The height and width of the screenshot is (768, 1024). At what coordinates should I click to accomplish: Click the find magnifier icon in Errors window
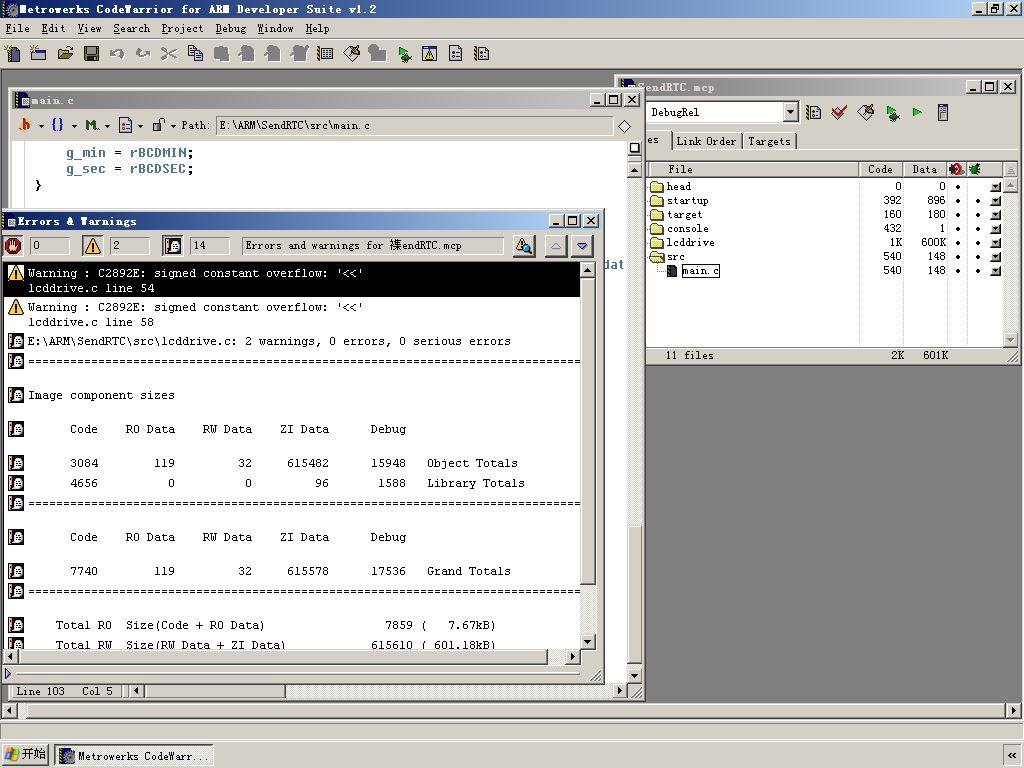tap(524, 246)
